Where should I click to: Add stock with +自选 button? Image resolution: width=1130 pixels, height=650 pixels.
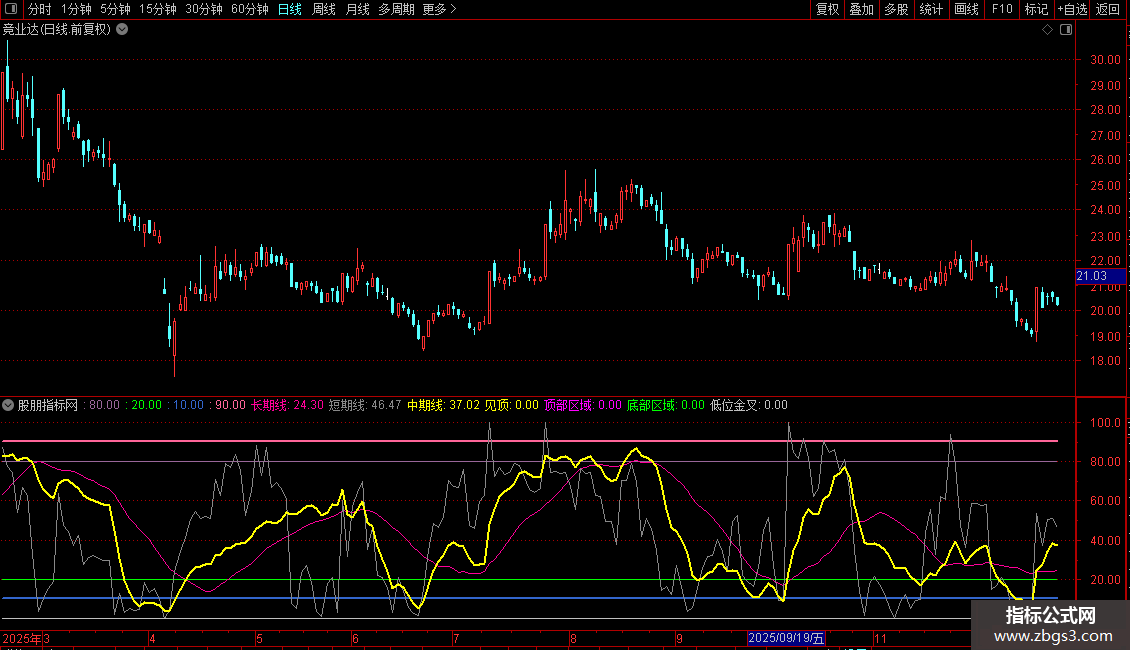[x=1070, y=10]
